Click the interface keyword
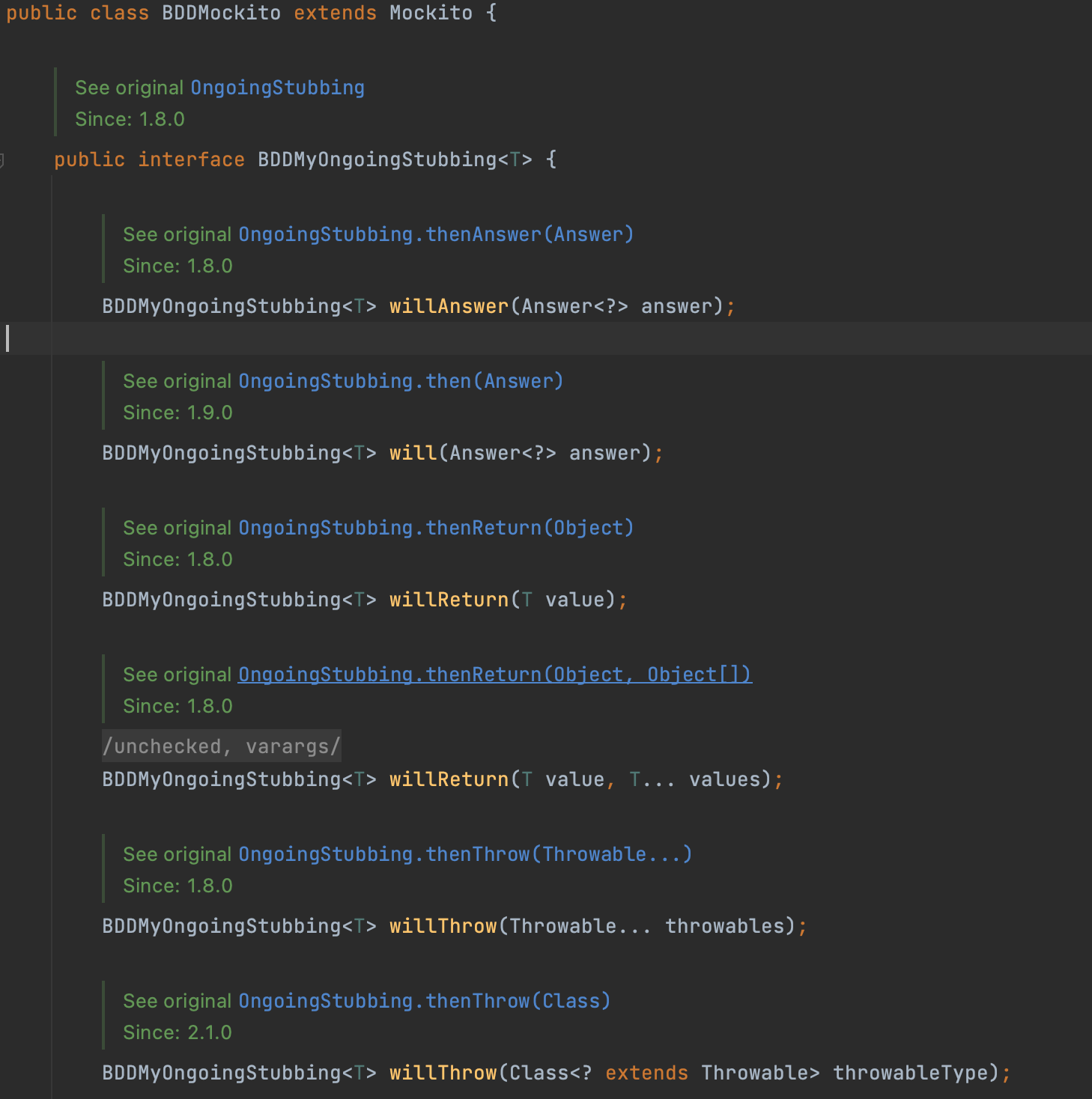The height and width of the screenshot is (1099, 1092). pyautogui.click(x=192, y=159)
